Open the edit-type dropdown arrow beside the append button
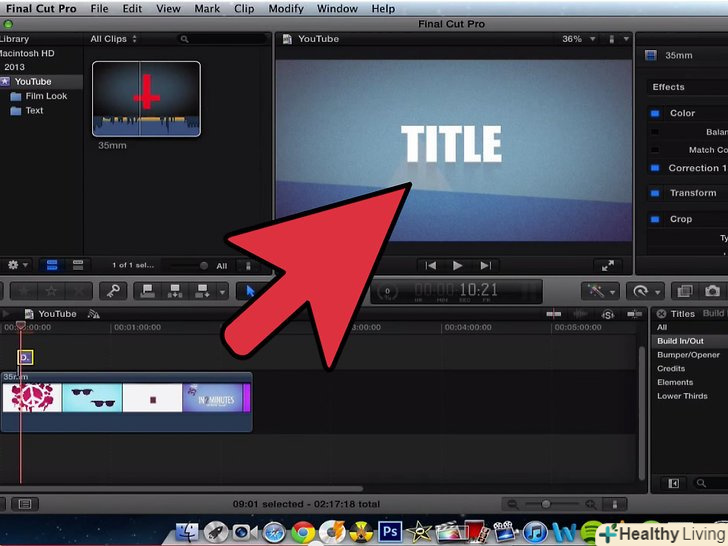The height and width of the screenshot is (546, 728). pyautogui.click(x=222, y=292)
